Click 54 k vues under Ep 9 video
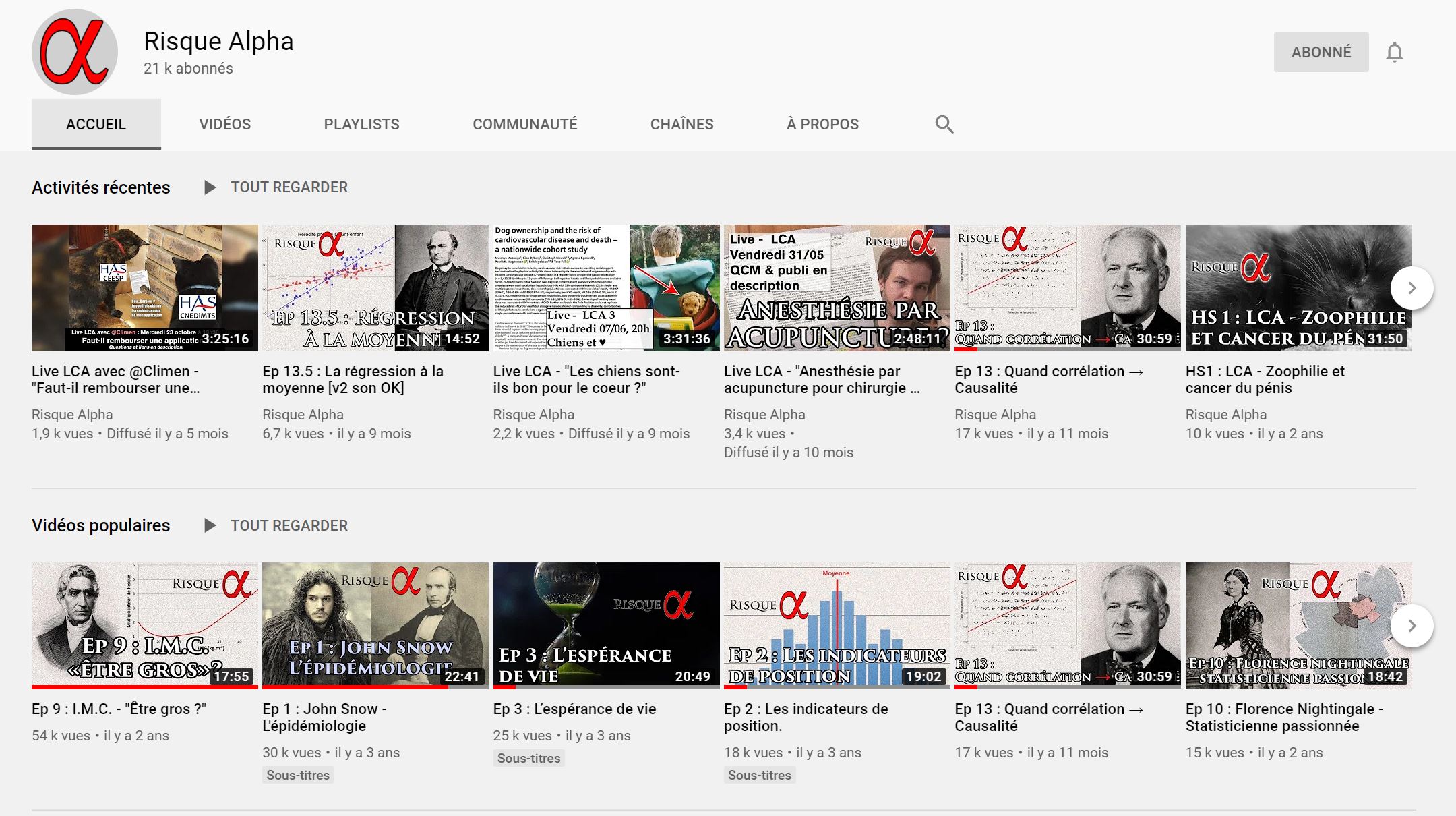This screenshot has width=1456, height=816. [61, 736]
